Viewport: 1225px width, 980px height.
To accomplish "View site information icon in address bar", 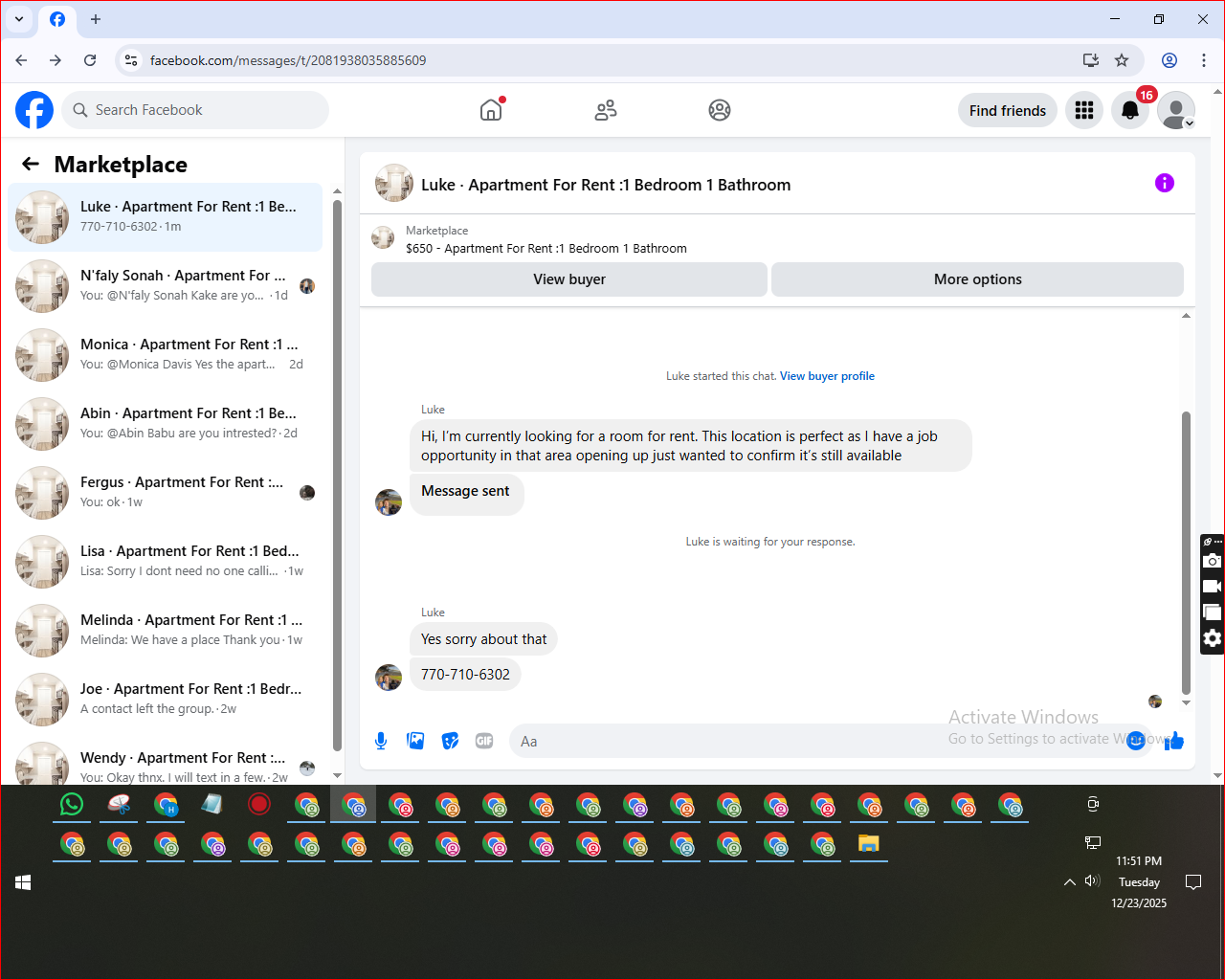I will click(131, 60).
